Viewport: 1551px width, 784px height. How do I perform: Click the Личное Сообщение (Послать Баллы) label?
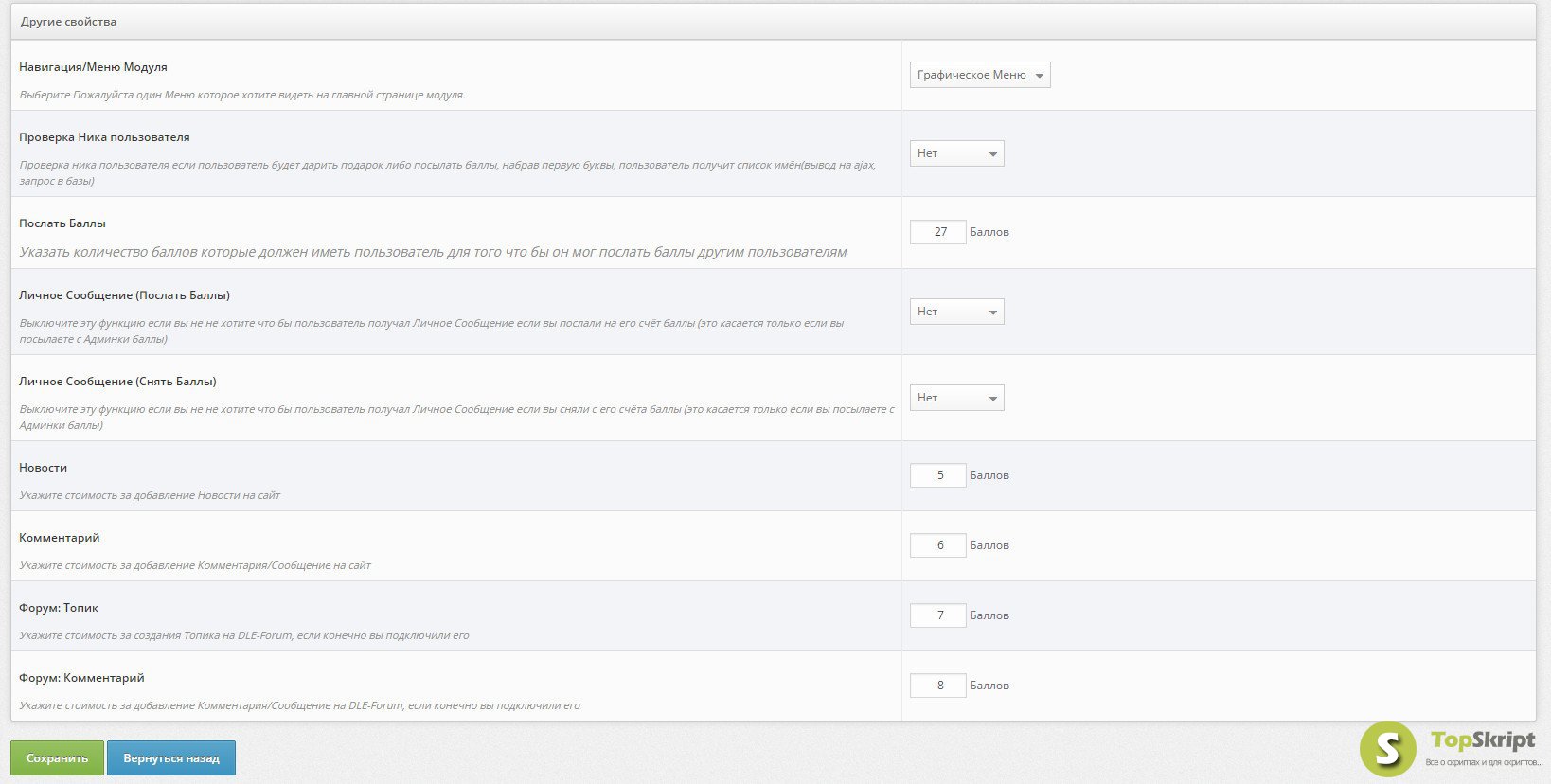click(x=124, y=295)
